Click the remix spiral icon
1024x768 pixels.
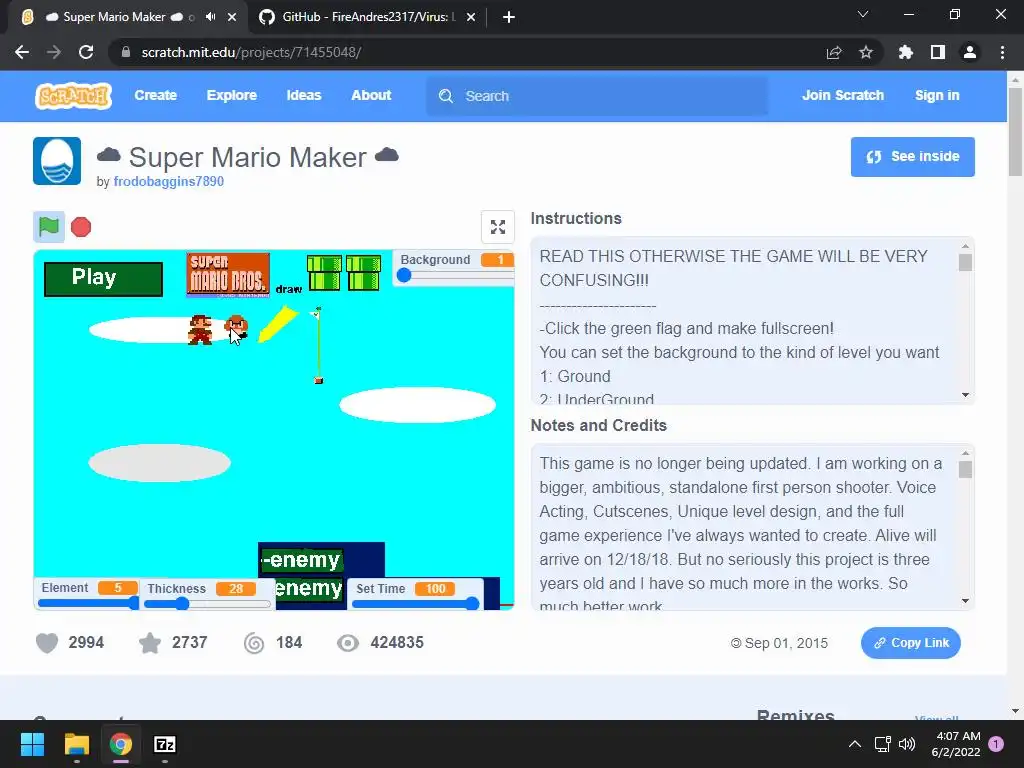click(254, 643)
